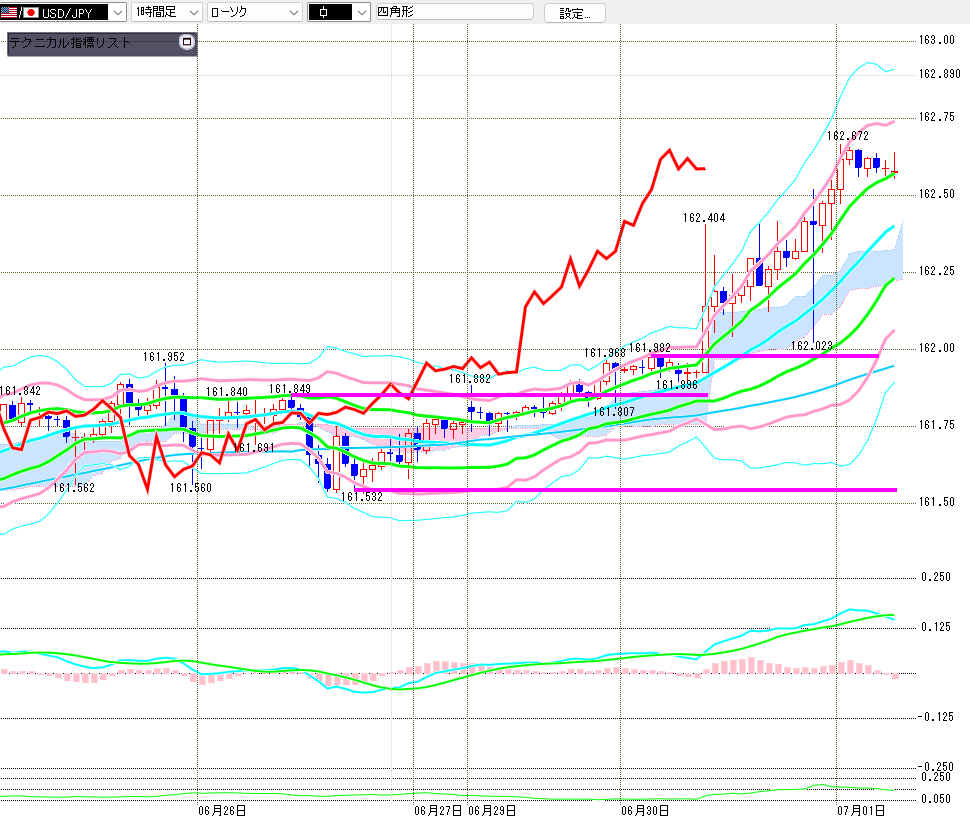Open the dropdown arrow next to the candle swatch
The height and width of the screenshot is (819, 970).
[x=362, y=12]
